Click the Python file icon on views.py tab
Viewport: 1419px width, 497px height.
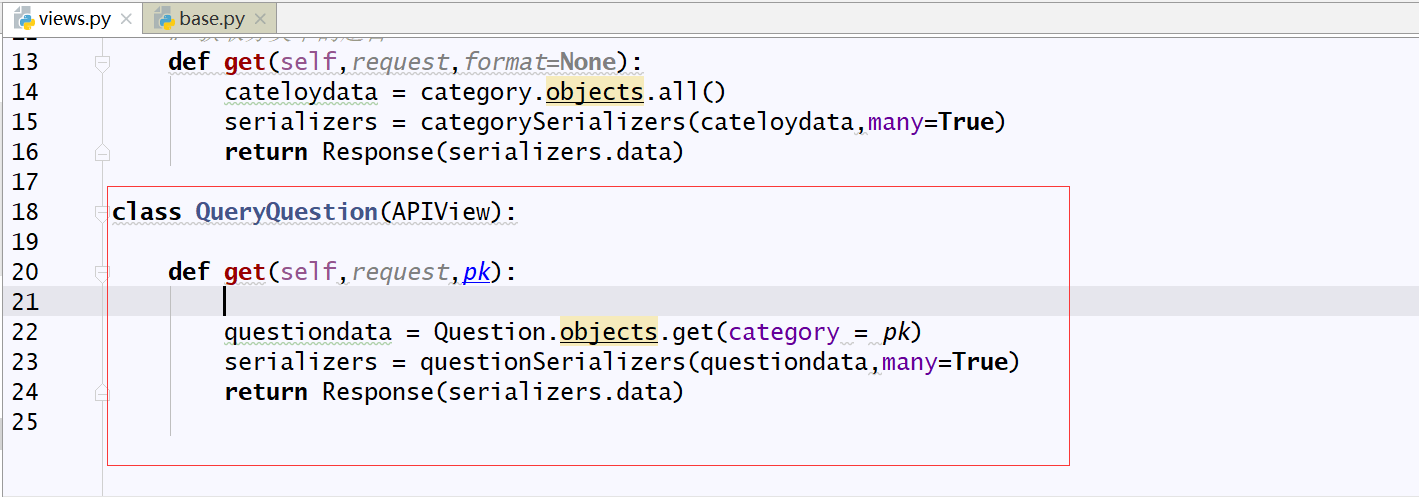24,18
